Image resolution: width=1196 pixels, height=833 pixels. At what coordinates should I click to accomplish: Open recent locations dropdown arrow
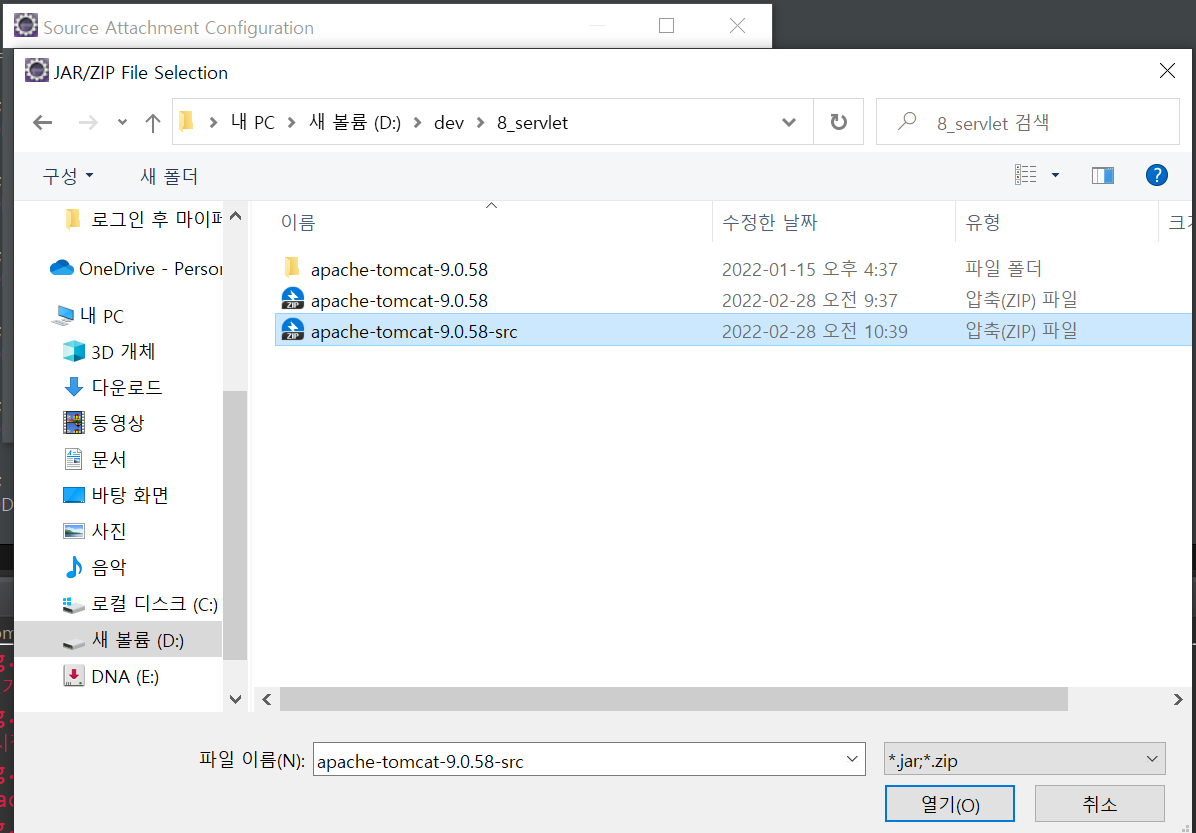[x=122, y=122]
